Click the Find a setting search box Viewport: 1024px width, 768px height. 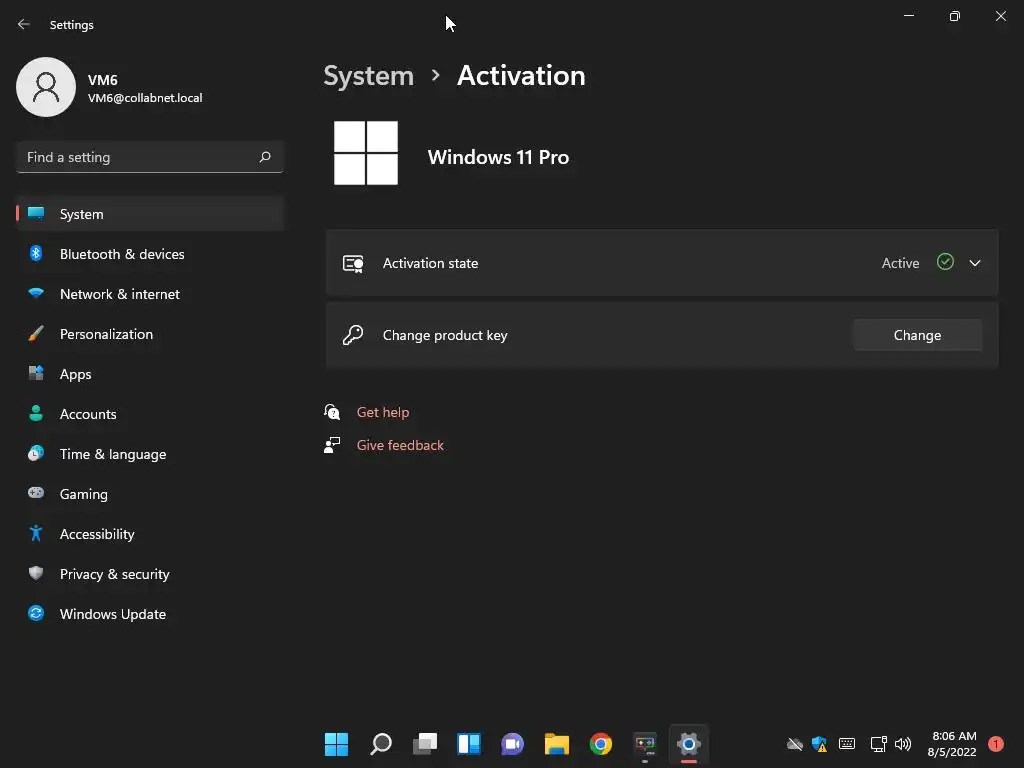(x=150, y=157)
